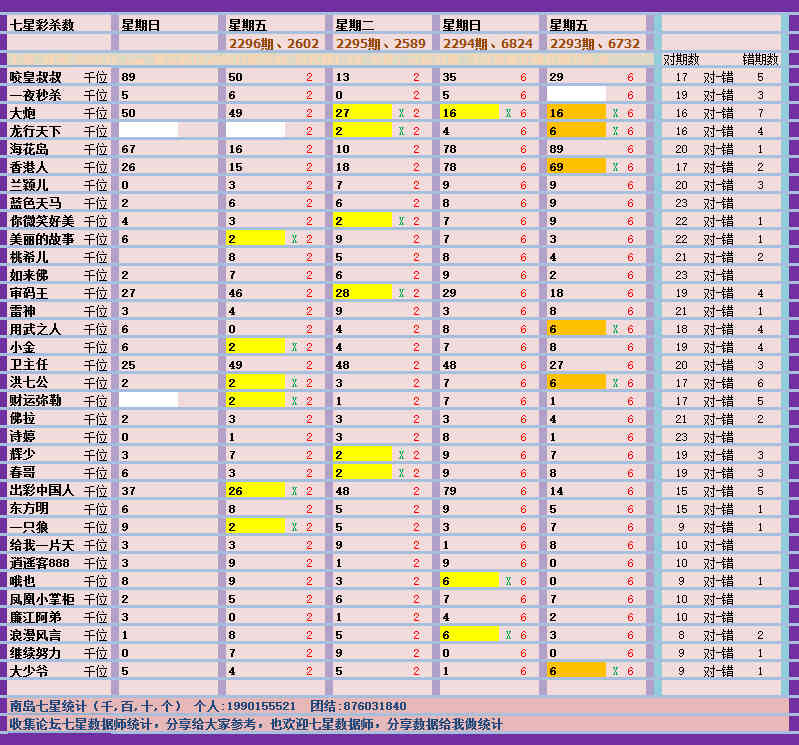This screenshot has width=799, height=745.
Task: Click the green X in 美丽的故事 row
Action: [294, 239]
